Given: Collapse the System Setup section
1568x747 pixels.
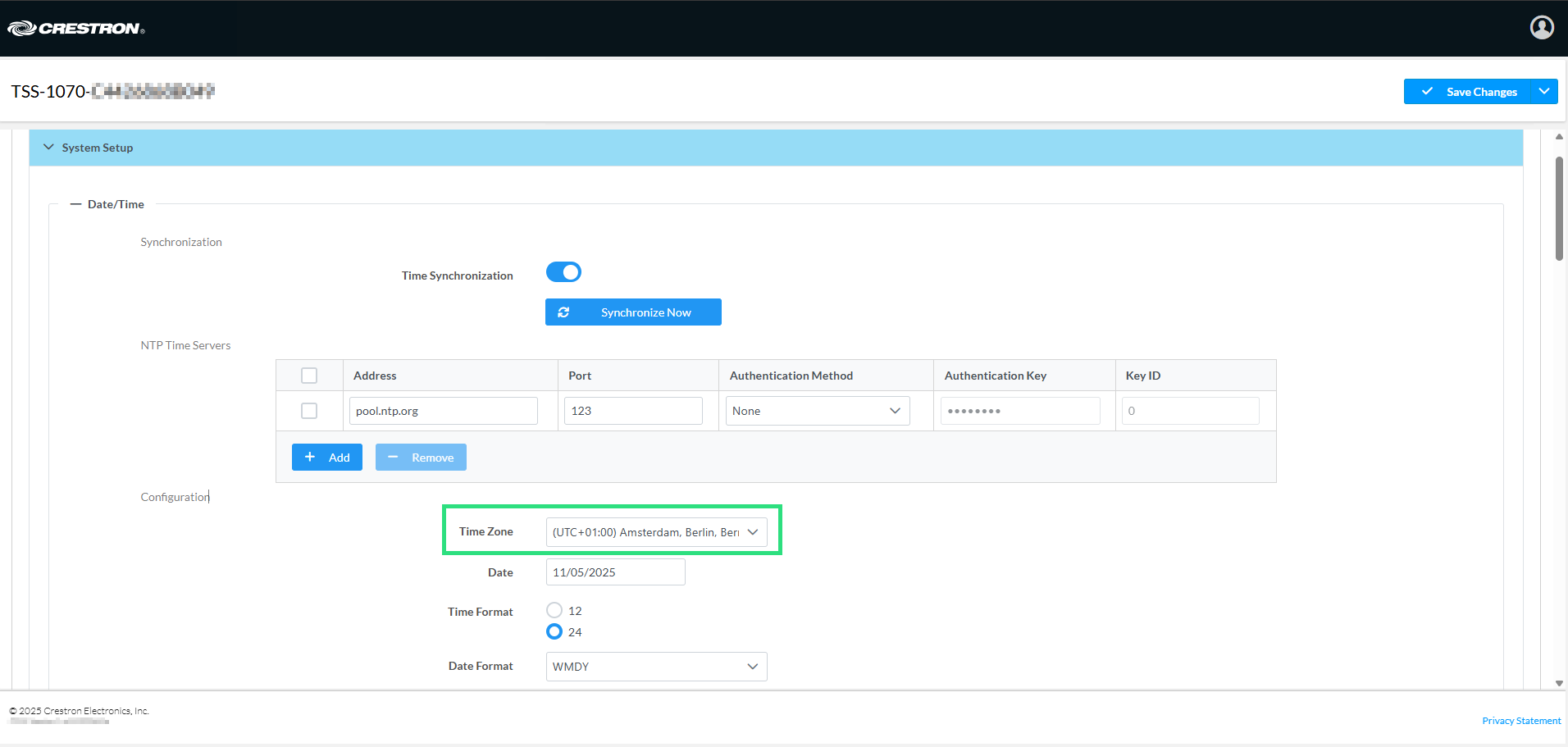Looking at the screenshot, I should pos(48,148).
